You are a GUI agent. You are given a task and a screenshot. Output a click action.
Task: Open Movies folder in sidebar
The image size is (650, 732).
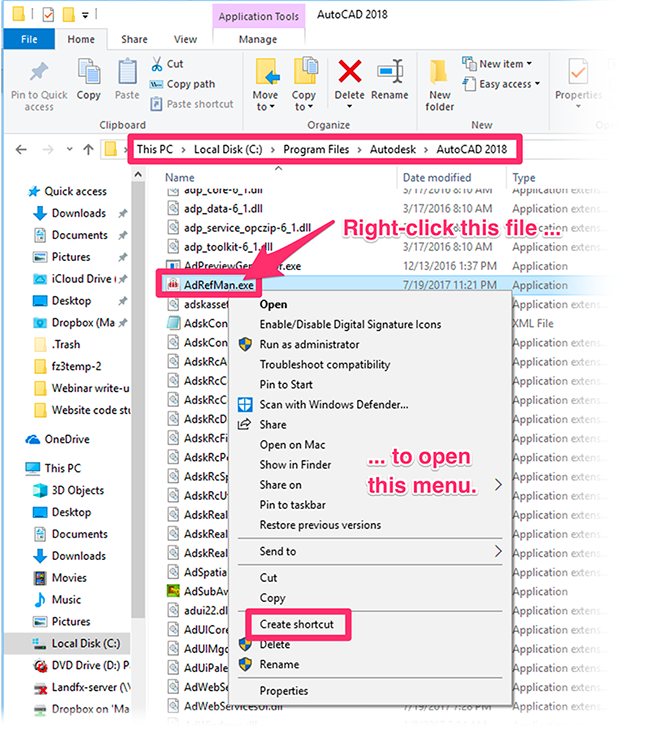(x=69, y=577)
